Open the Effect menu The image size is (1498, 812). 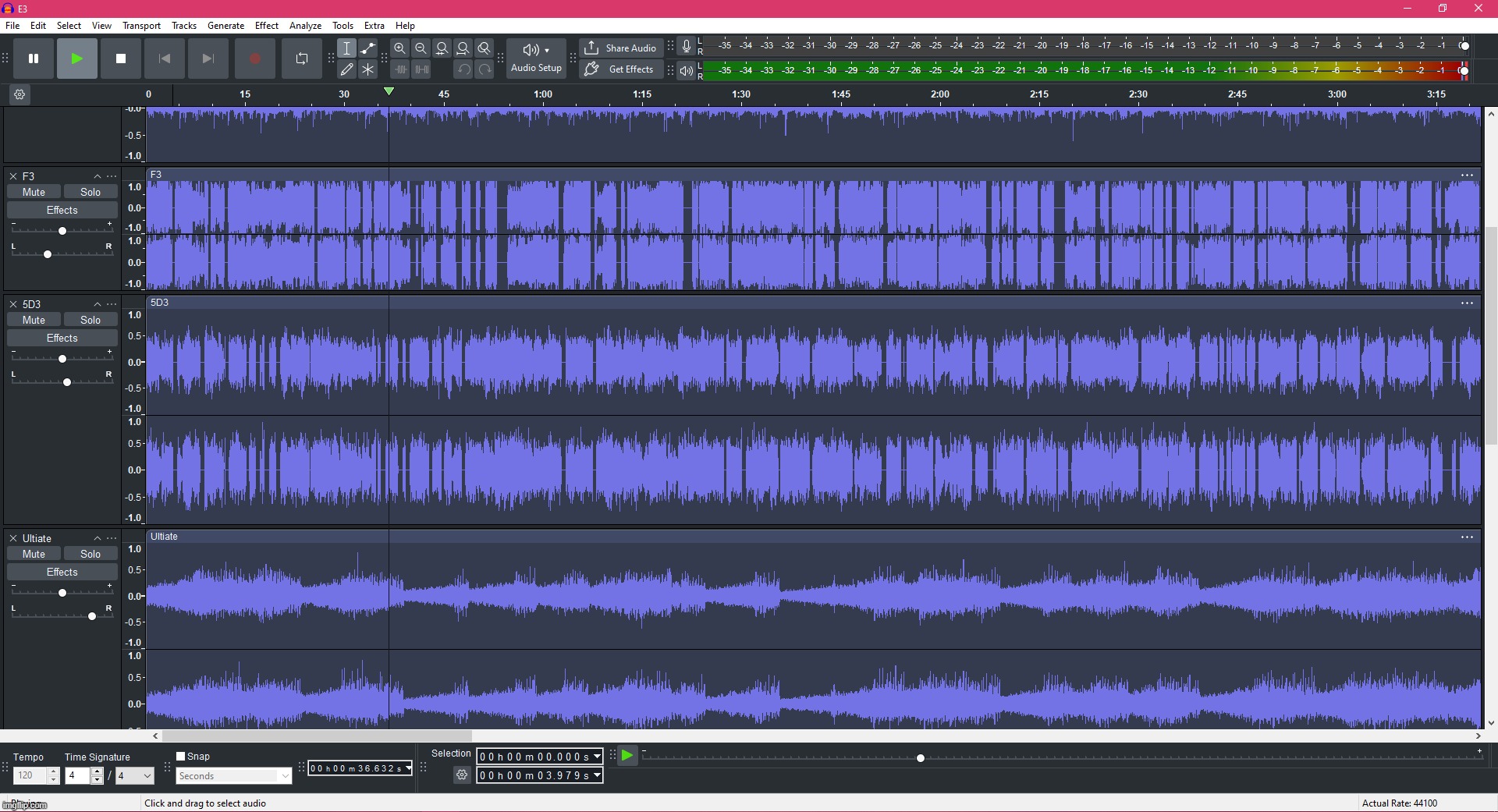[x=267, y=26]
